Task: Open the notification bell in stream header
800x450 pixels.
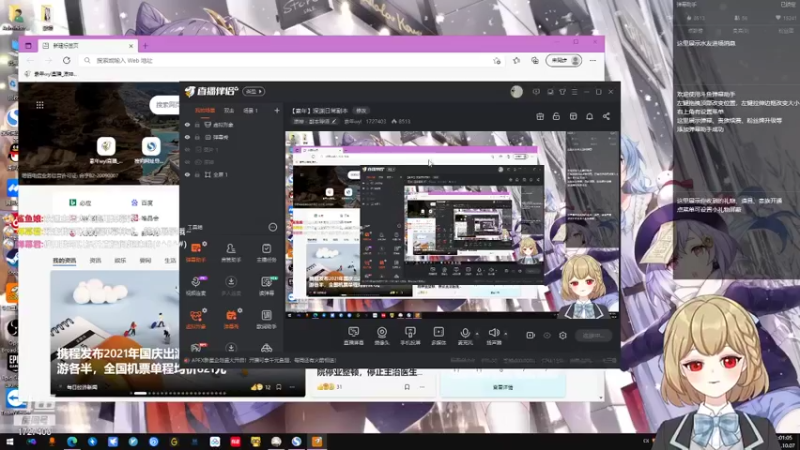Action: click(589, 116)
